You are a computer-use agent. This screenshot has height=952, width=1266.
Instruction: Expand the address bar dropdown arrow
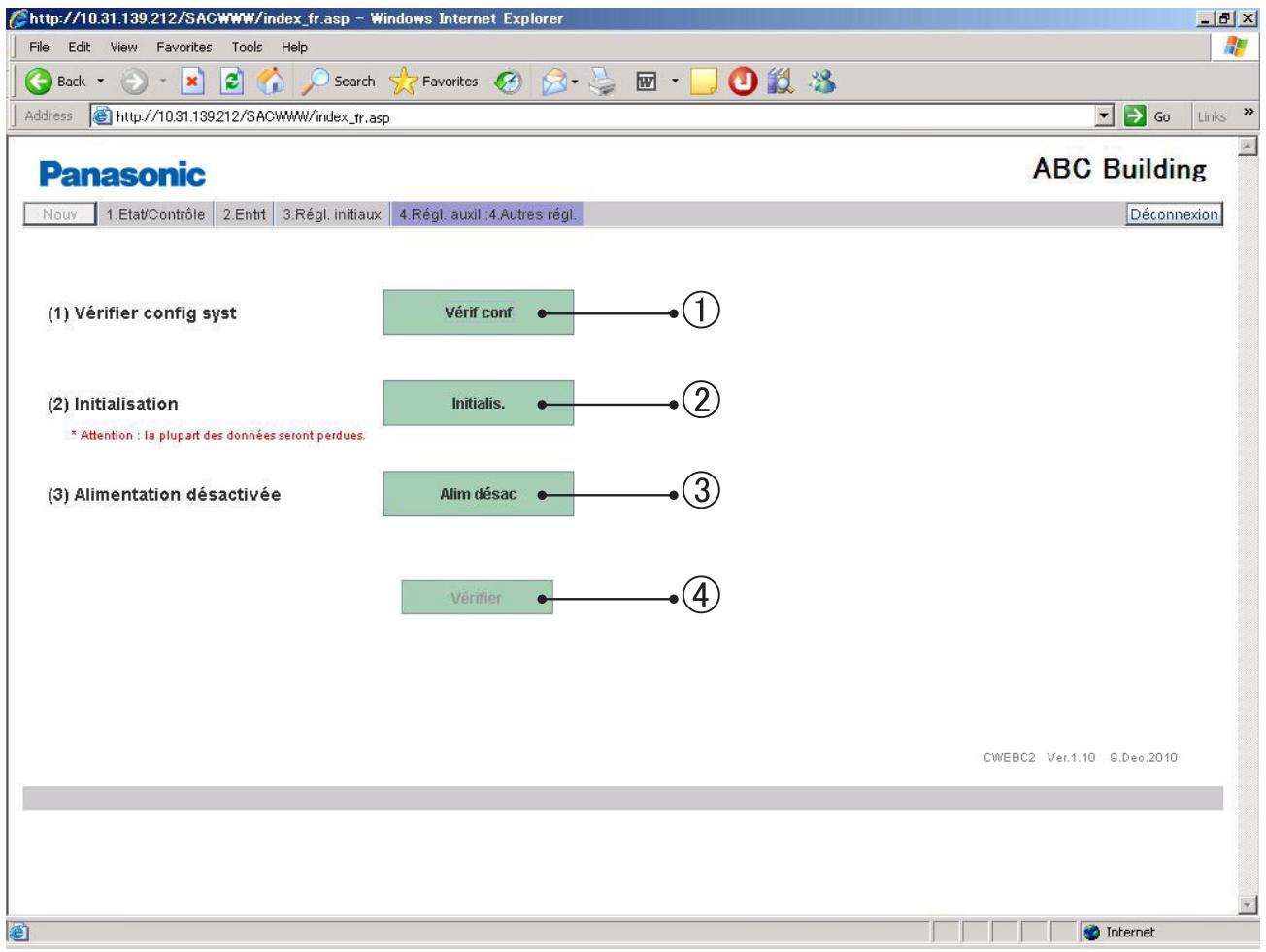click(1104, 116)
